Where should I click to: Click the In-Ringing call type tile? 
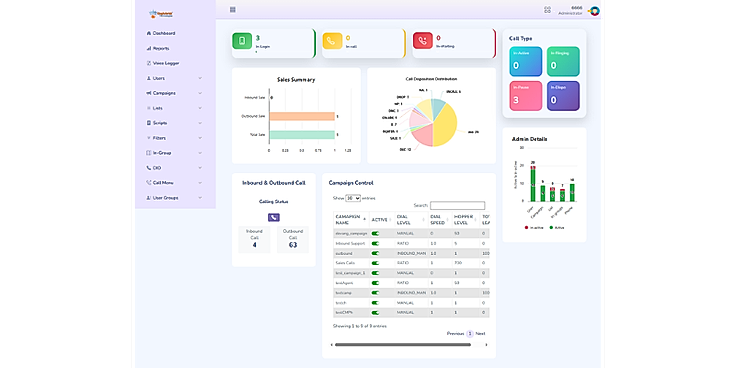click(x=563, y=61)
